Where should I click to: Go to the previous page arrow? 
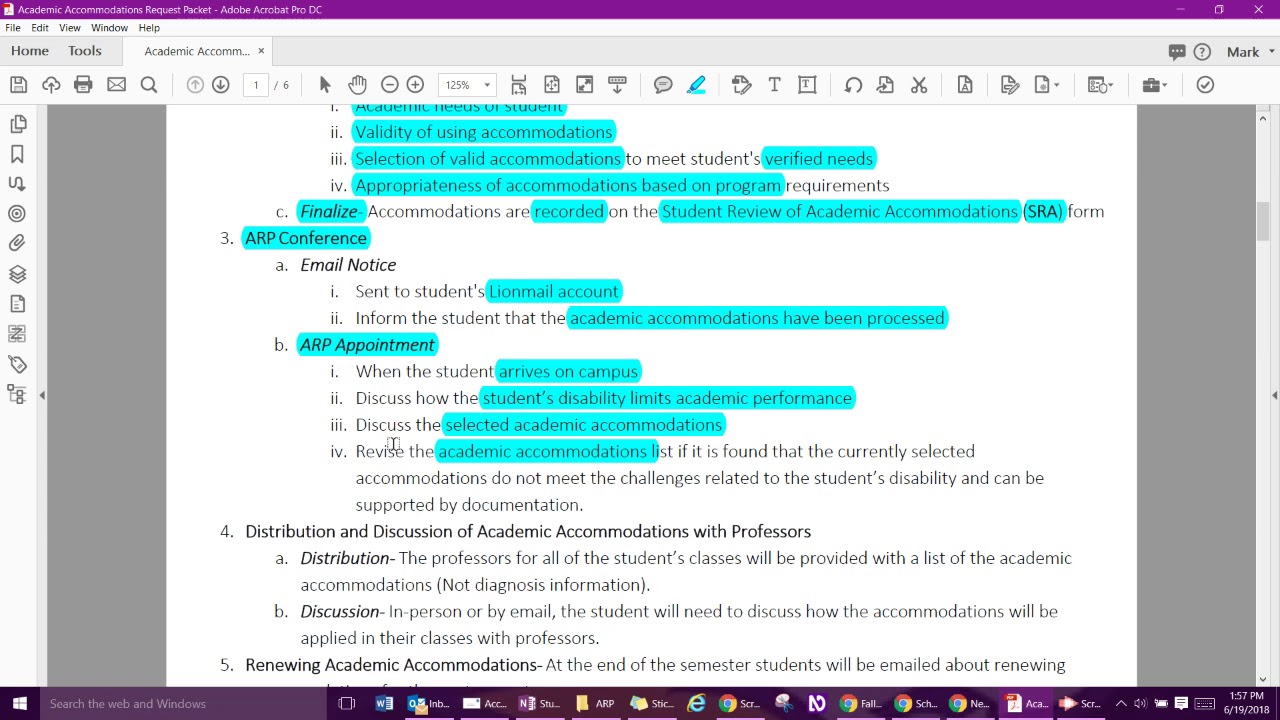(x=195, y=85)
